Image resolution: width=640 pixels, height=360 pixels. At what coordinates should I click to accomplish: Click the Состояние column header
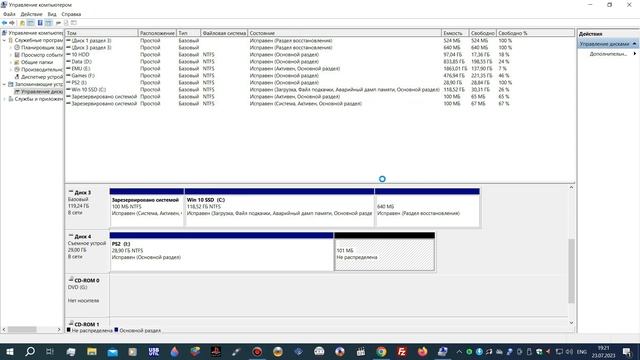coord(344,33)
